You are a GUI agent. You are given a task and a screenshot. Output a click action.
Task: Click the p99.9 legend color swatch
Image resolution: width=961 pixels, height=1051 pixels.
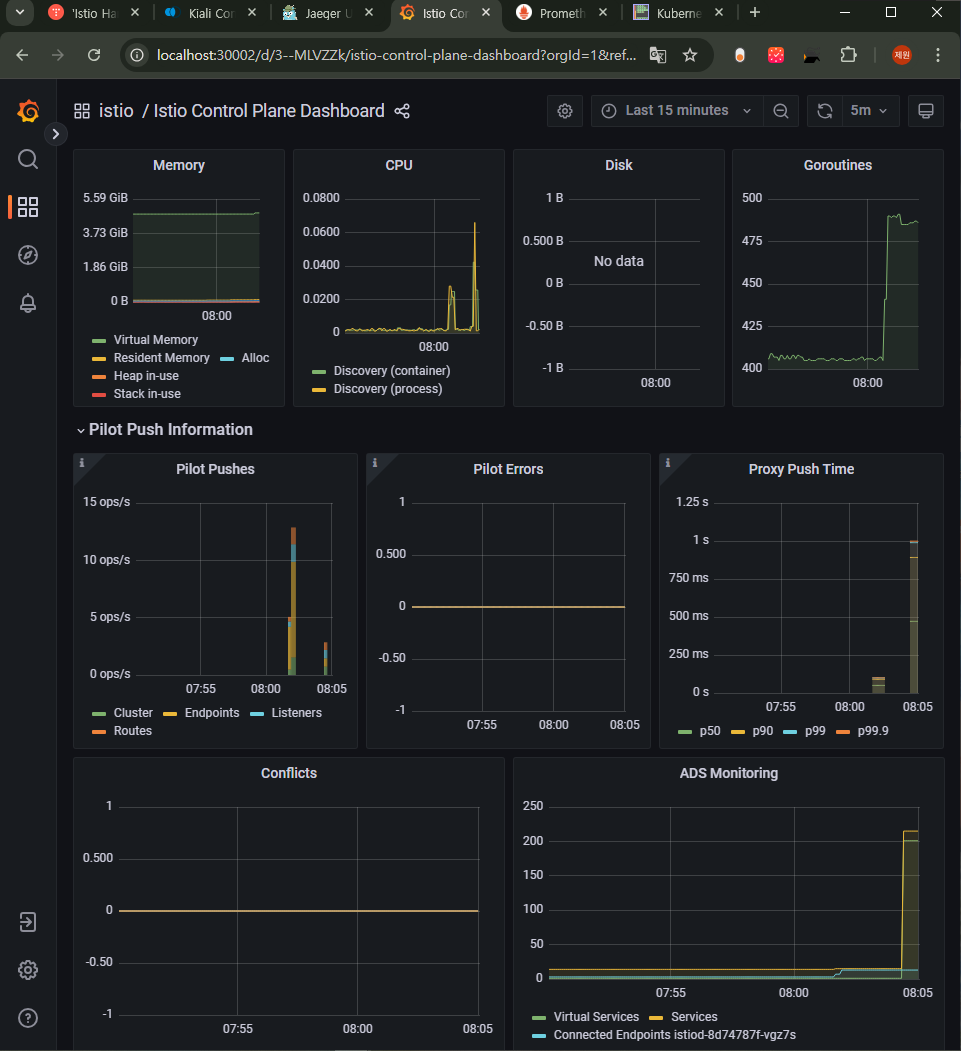843,732
